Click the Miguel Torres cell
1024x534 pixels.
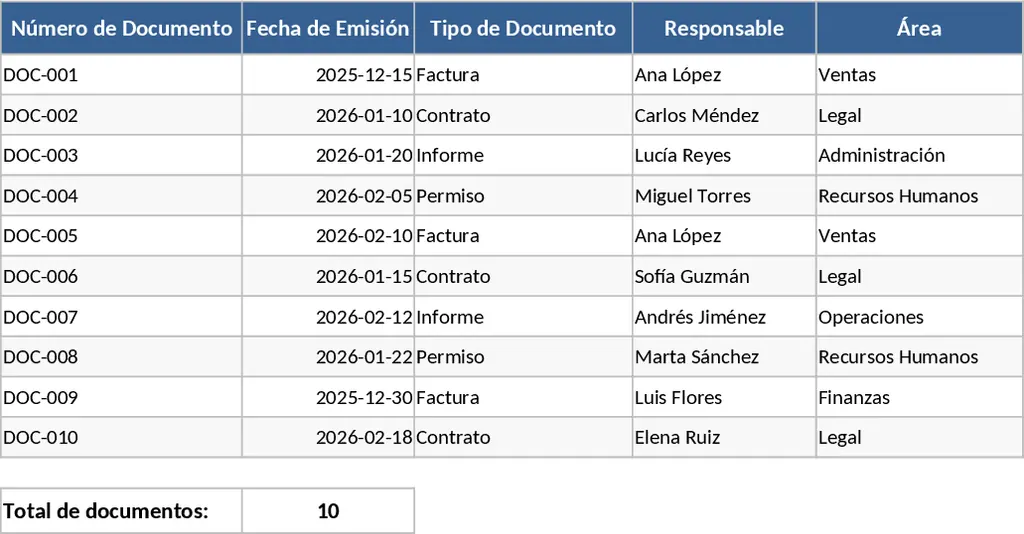click(x=724, y=196)
